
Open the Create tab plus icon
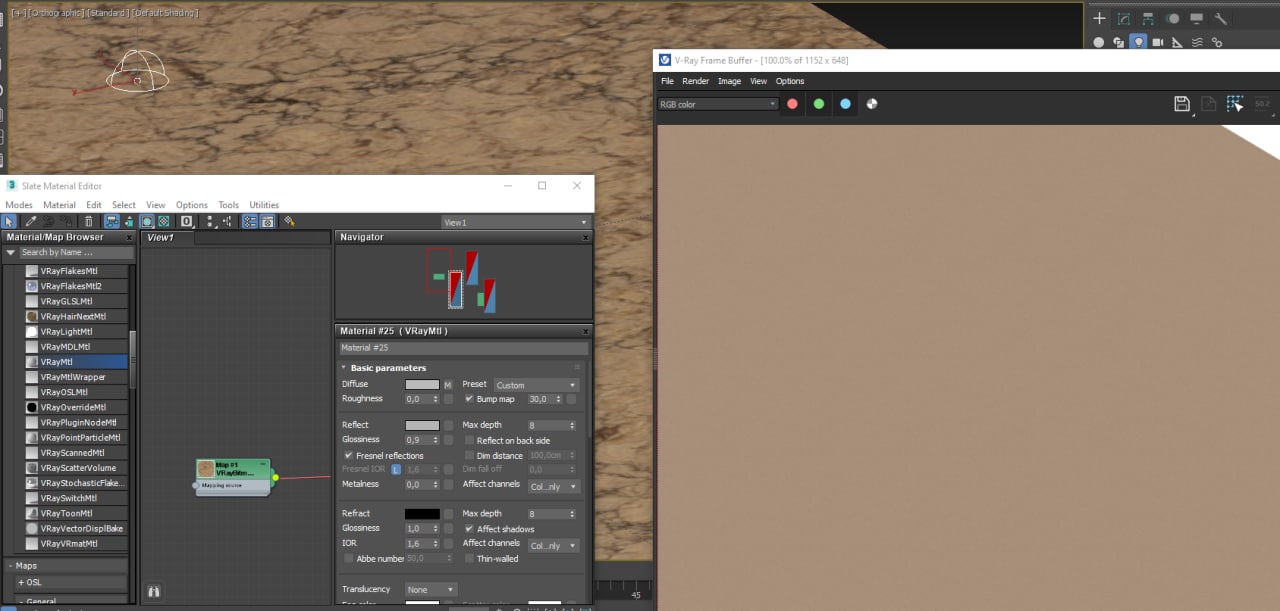(x=1099, y=18)
